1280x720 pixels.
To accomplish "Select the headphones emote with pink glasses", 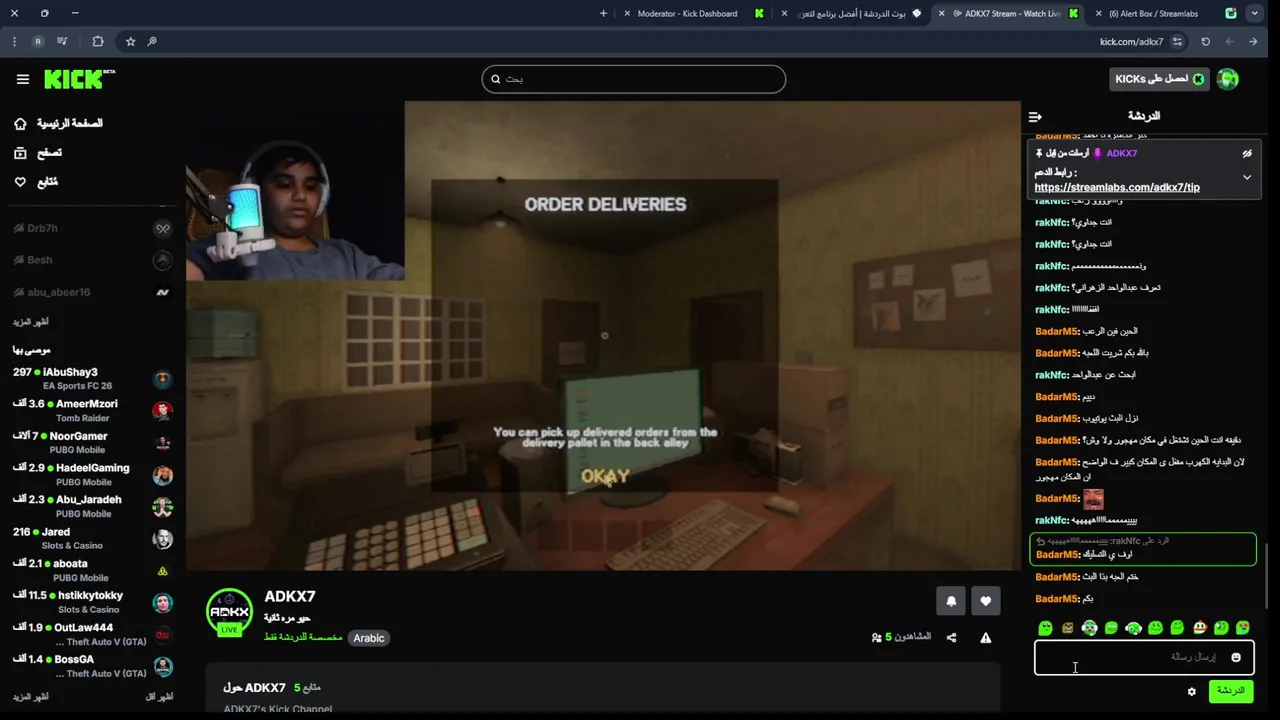I will click(x=1089, y=628).
